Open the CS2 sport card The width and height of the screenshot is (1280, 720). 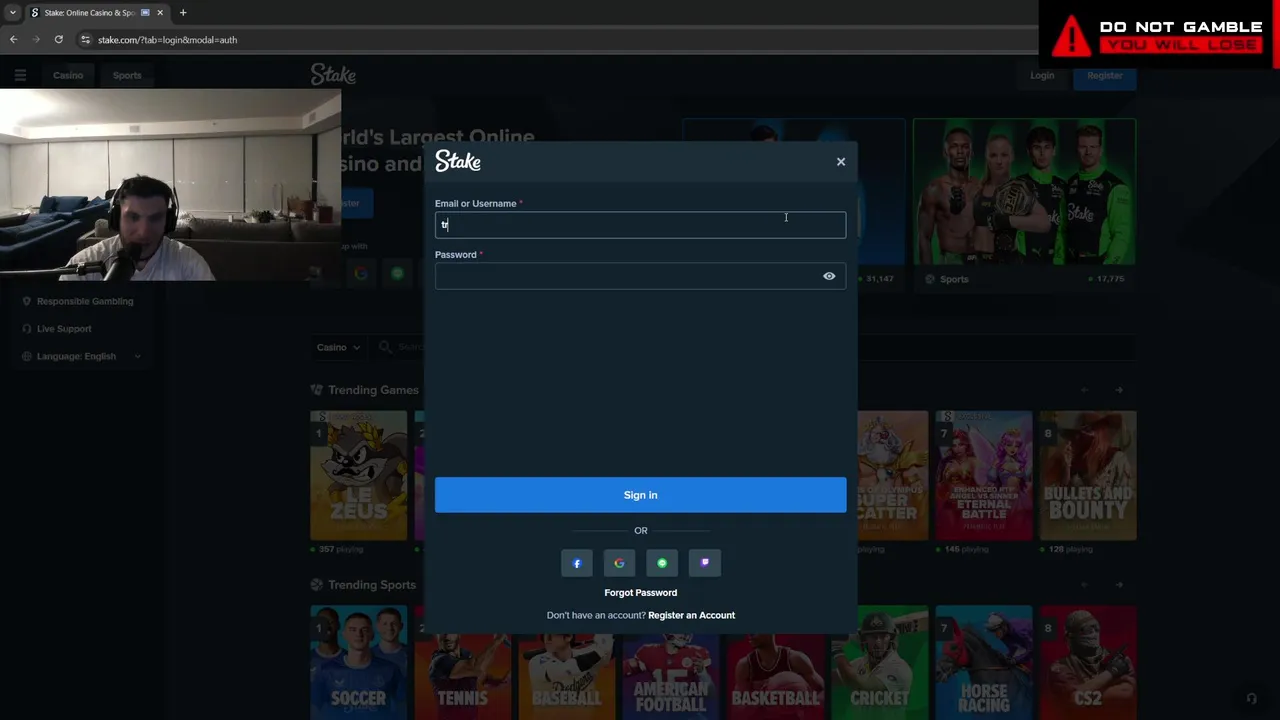coord(1088,662)
